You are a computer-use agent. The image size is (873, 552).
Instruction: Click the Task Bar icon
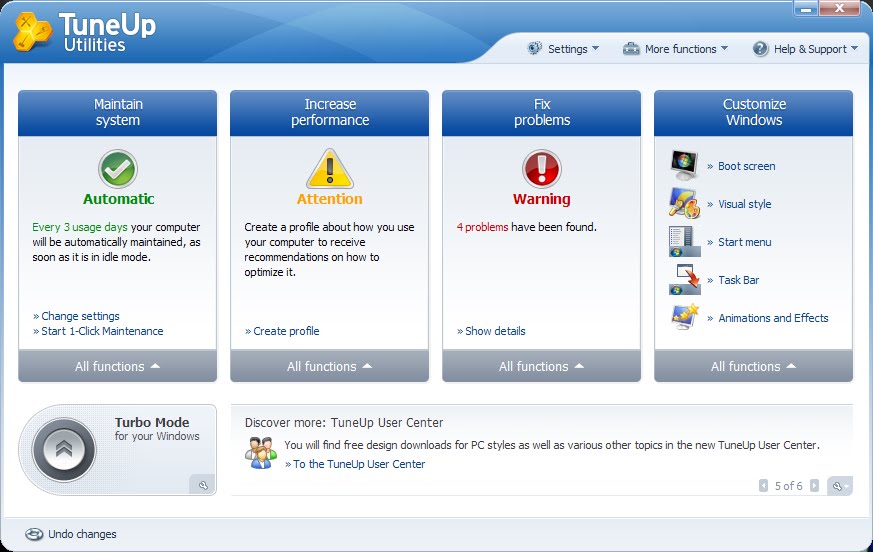pos(684,280)
